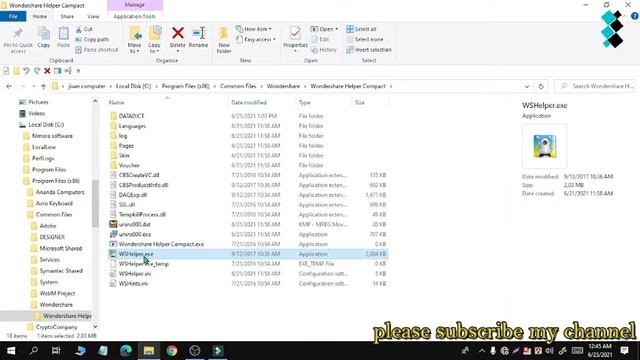Click Select all
Viewport: 640px width, 360px height.
[361, 29]
